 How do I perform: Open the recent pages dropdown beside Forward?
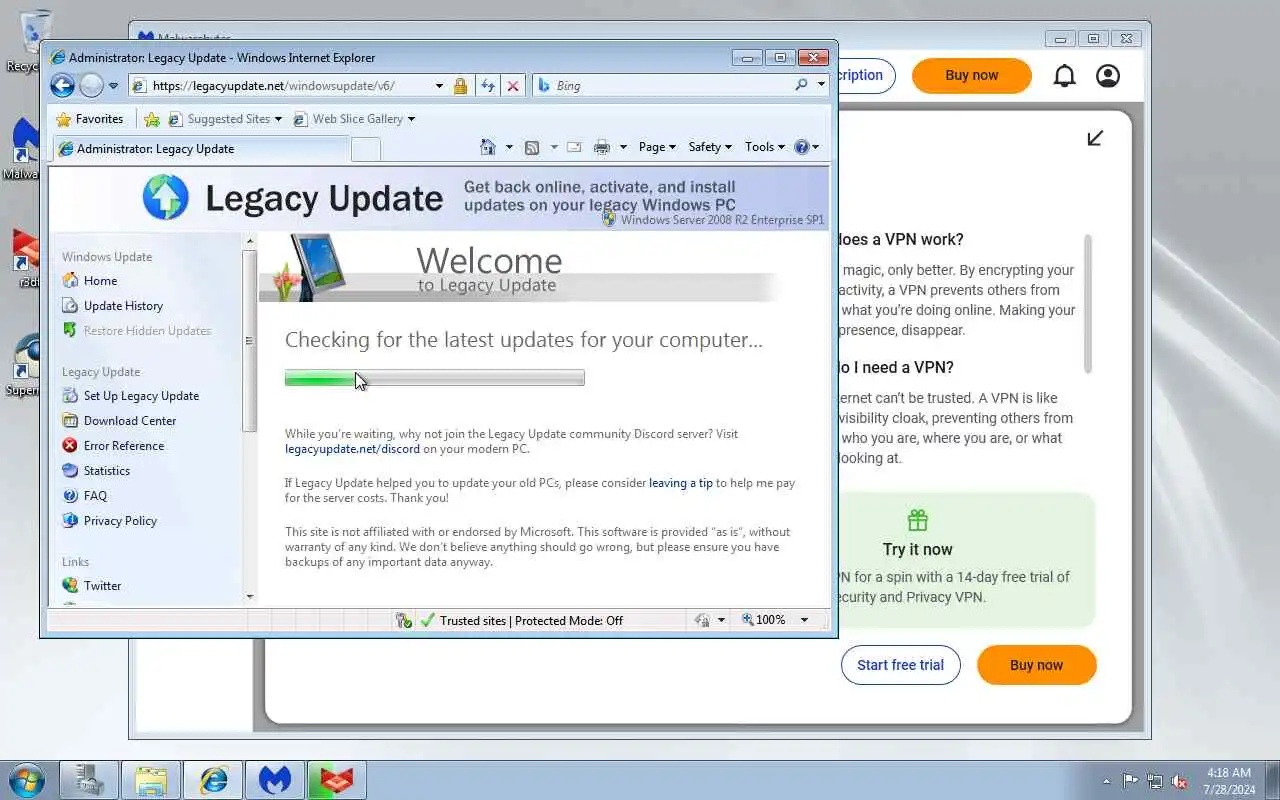coord(113,86)
